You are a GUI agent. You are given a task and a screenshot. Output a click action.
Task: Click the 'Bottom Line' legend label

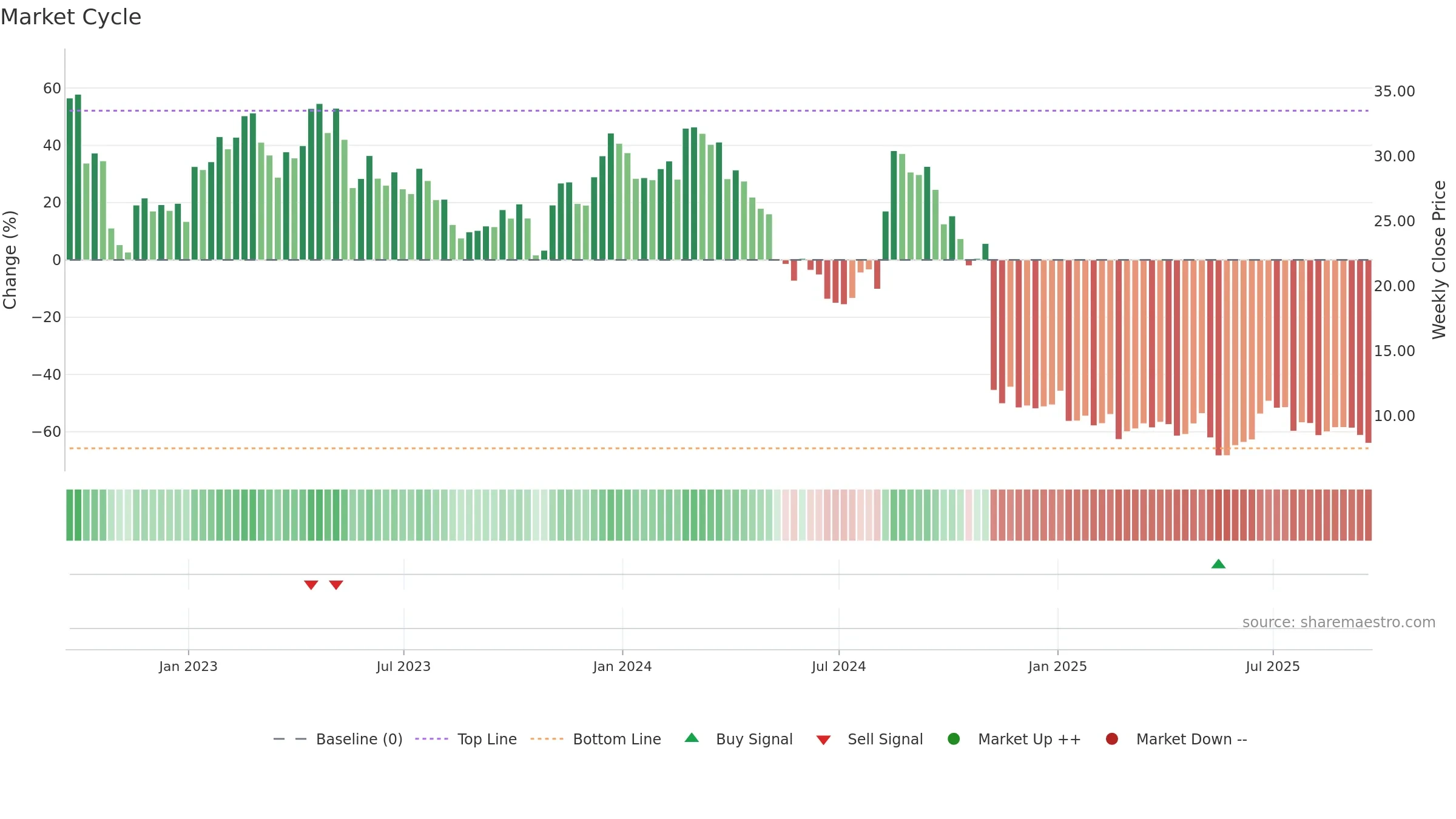[617, 740]
